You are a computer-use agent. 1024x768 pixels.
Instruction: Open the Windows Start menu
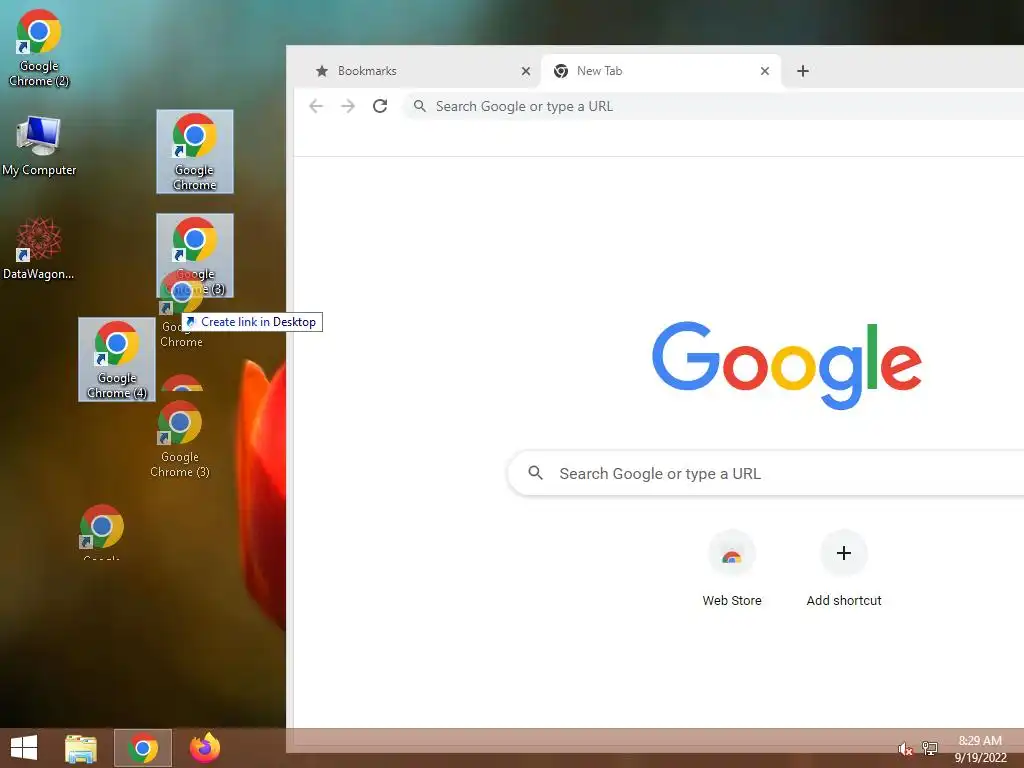pyautogui.click(x=24, y=748)
